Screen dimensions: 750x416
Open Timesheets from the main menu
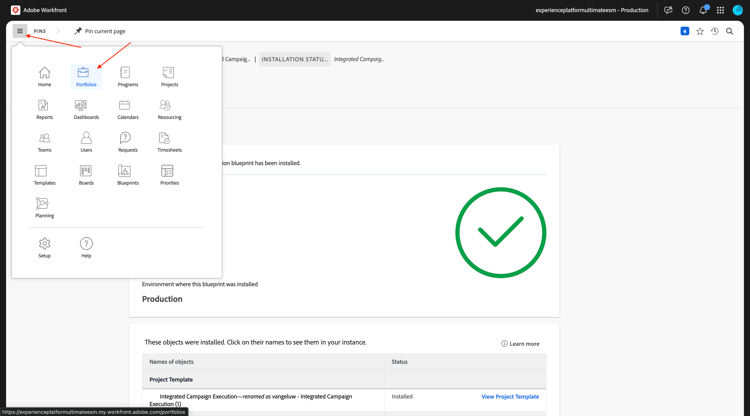pyautogui.click(x=169, y=142)
